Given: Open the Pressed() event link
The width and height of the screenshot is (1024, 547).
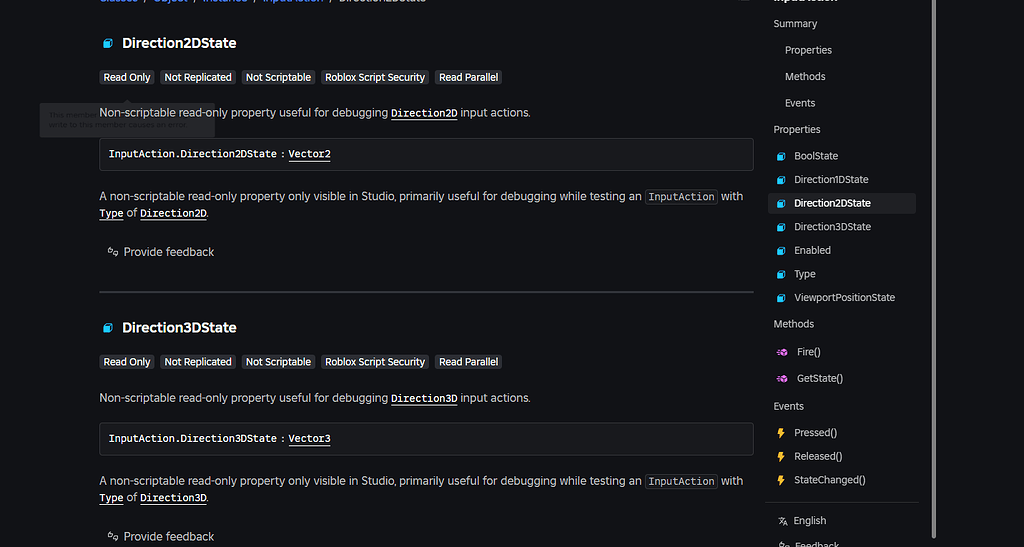Looking at the screenshot, I should click(815, 433).
